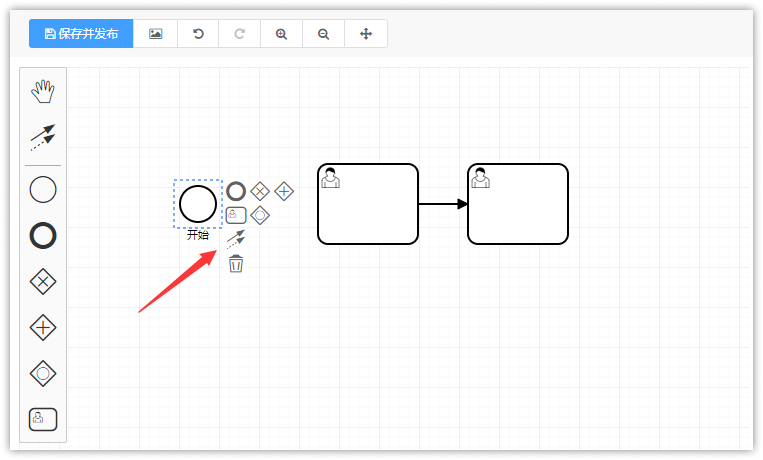Create a user task from the palette
The width and height of the screenshot is (763, 460).
[x=43, y=419]
